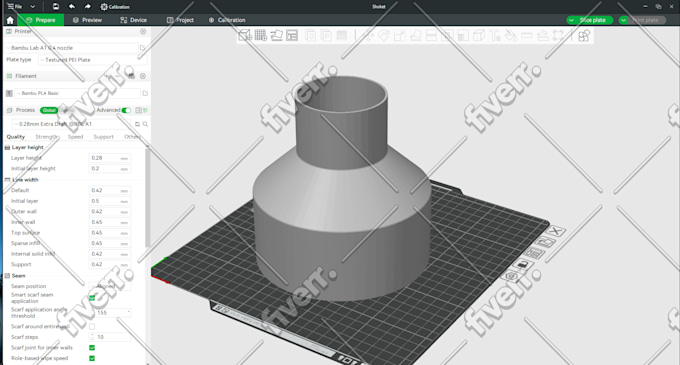Open the Seam position dropdown
Viewport: 680px width, 365px height.
(110, 287)
